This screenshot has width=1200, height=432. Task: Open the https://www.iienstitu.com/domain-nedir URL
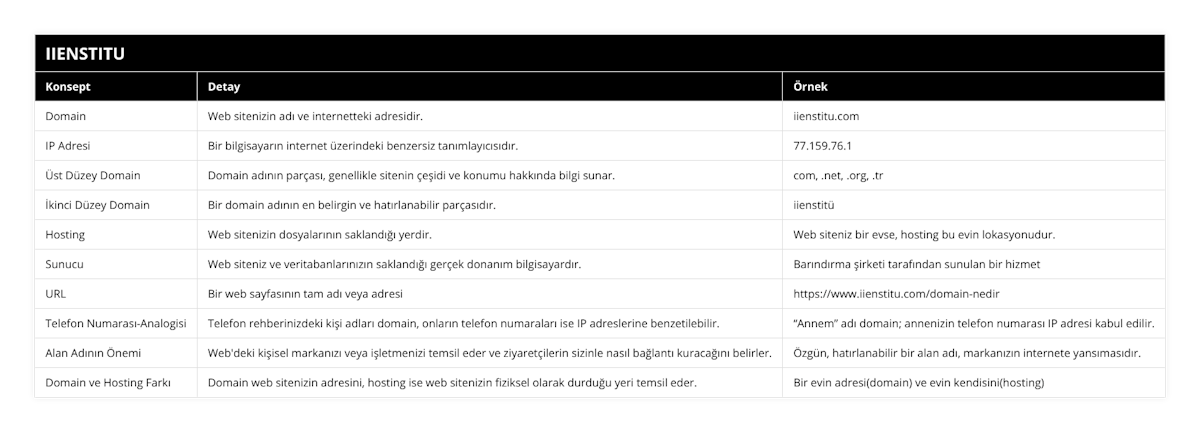(896, 294)
